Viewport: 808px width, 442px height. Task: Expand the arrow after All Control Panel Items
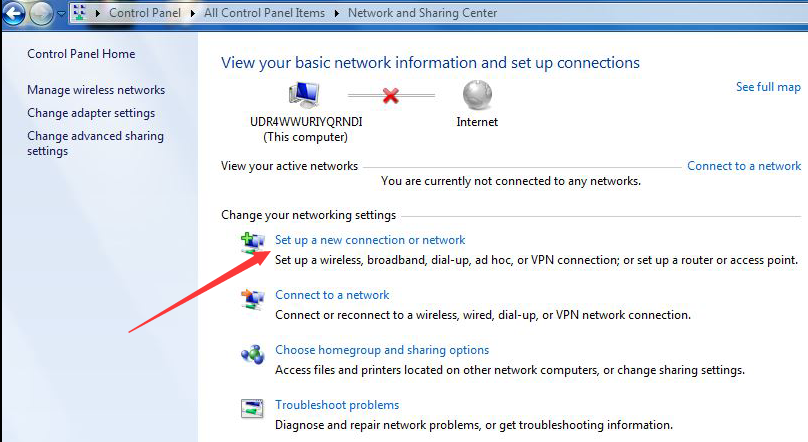338,14
